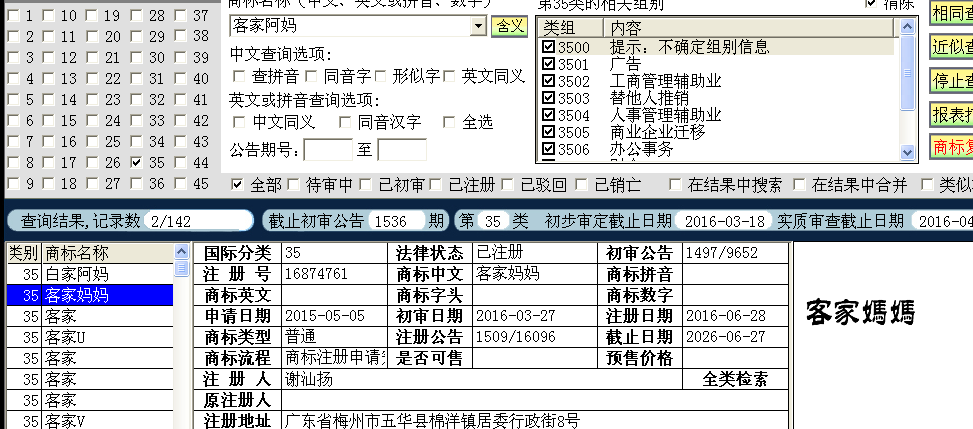The height and width of the screenshot is (429, 973).
Task: Filter by 已注册 status
Action: coord(435,184)
